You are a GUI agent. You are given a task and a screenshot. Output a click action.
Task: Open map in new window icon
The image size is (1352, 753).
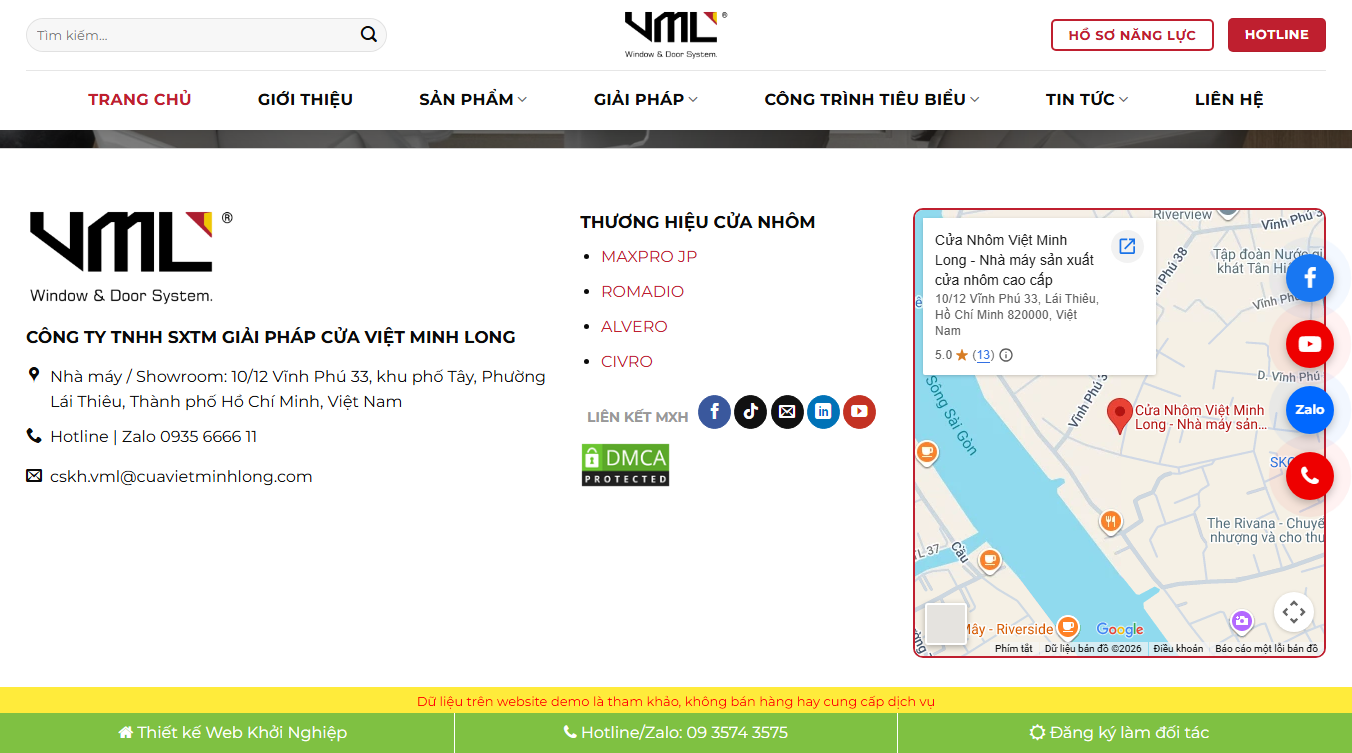tap(1127, 246)
